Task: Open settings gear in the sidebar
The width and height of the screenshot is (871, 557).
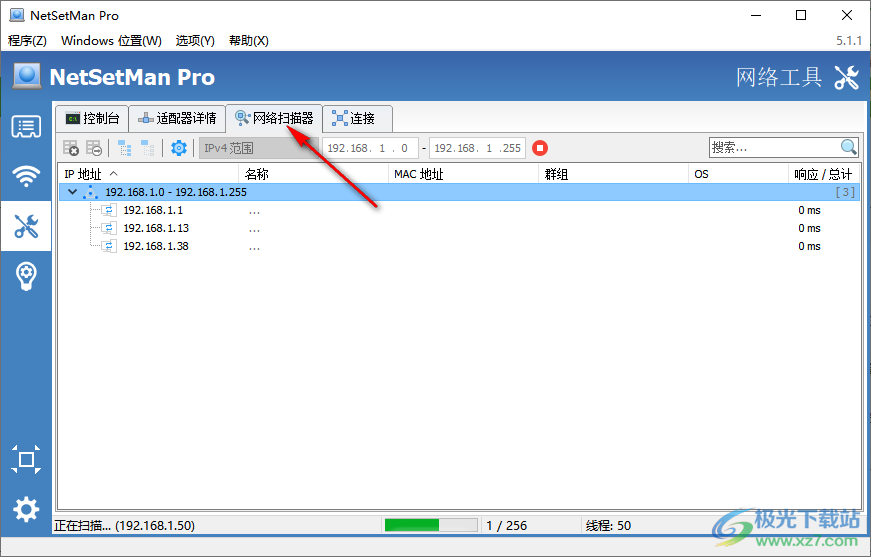Action: point(26,509)
